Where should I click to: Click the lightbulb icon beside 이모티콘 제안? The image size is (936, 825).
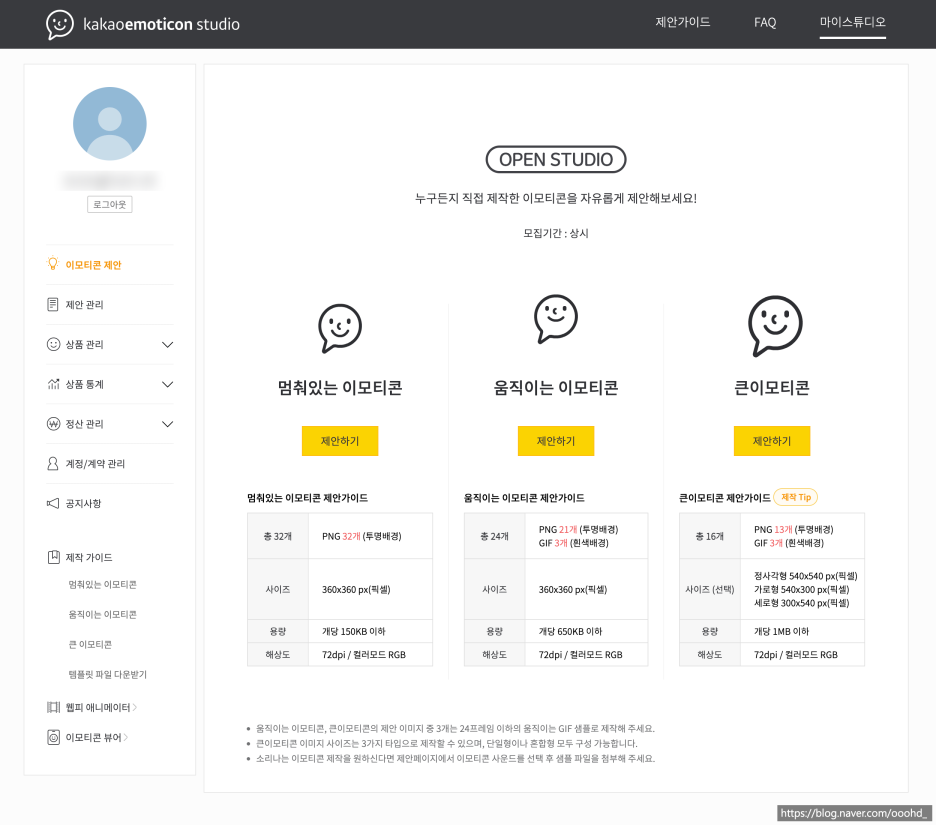click(x=53, y=263)
